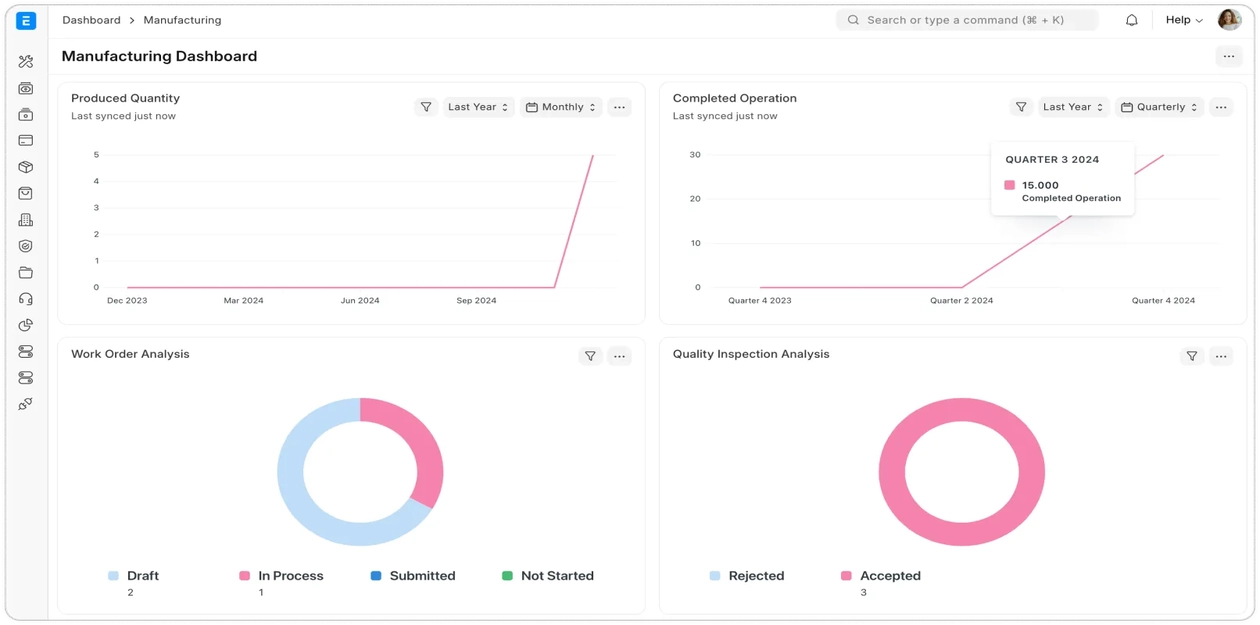Open Quality Inspection Analysis three-dot menu
Viewport: 1260px width, 625px height.
[1221, 356]
